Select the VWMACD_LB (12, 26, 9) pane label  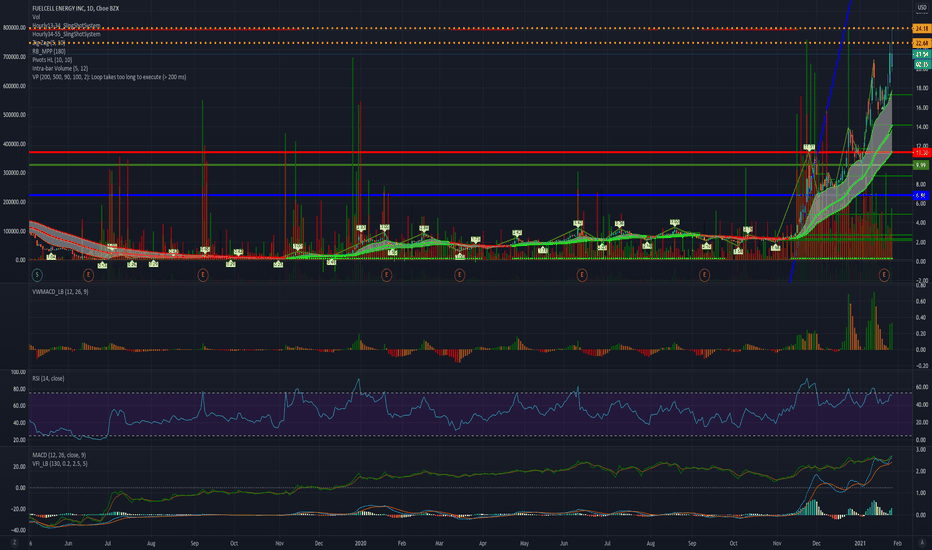coord(60,292)
